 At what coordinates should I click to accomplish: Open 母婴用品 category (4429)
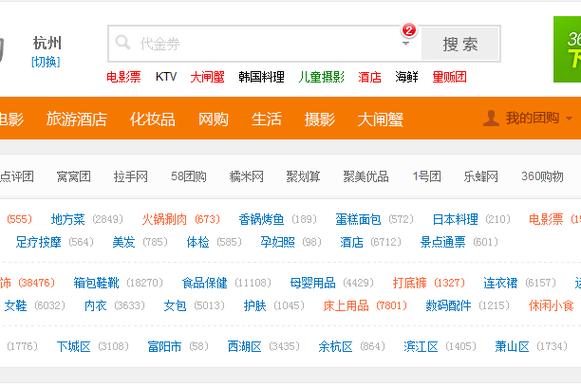pyautogui.click(x=313, y=283)
